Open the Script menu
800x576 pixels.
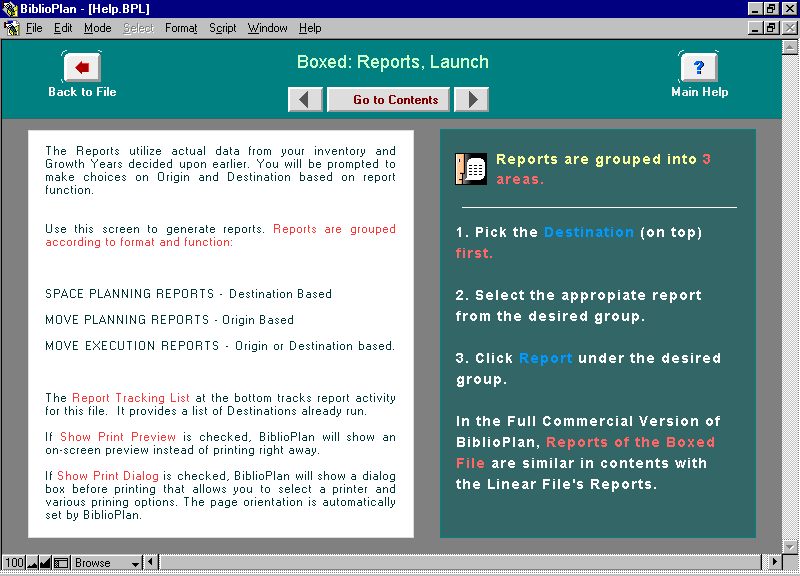click(222, 28)
